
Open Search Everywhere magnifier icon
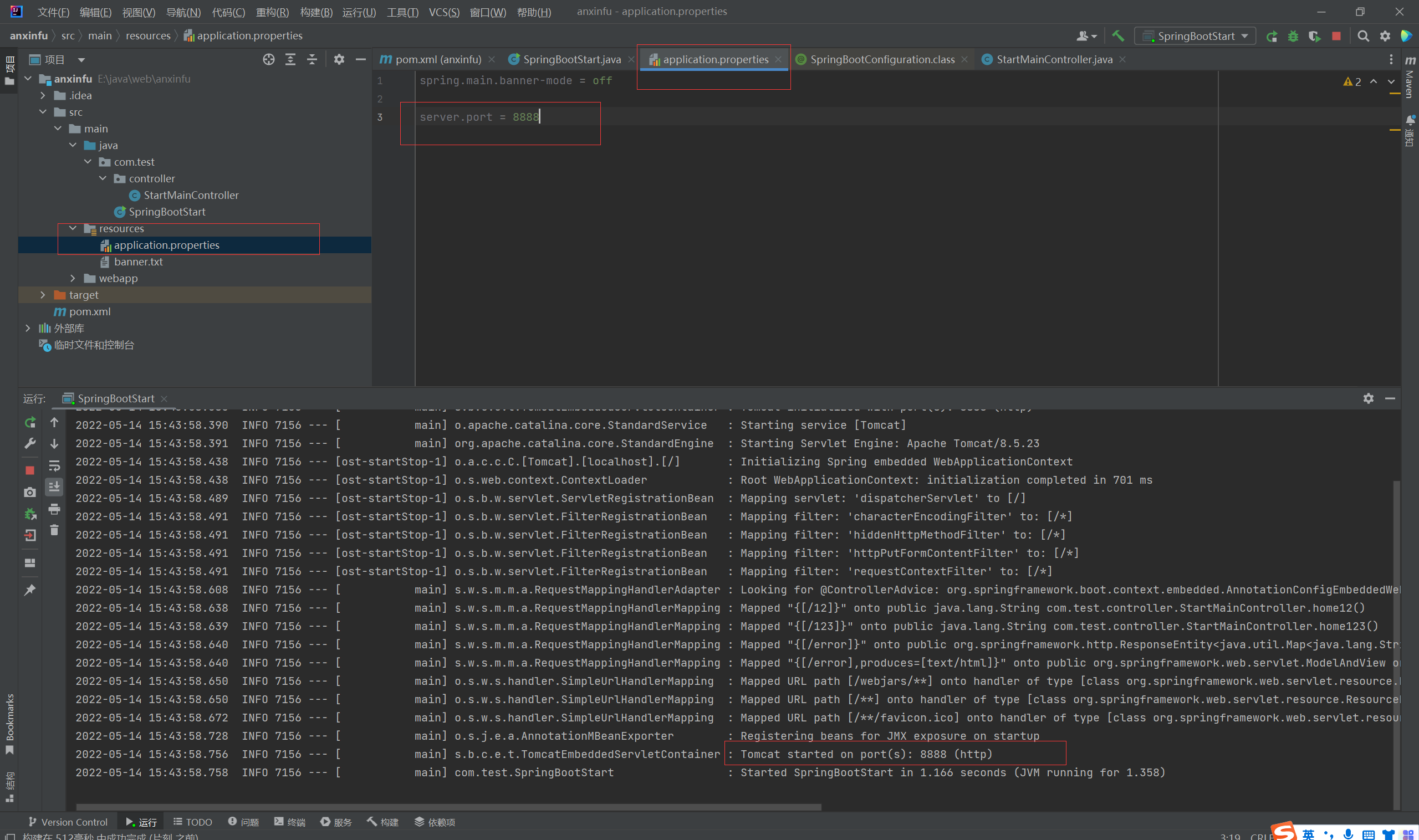click(1363, 36)
